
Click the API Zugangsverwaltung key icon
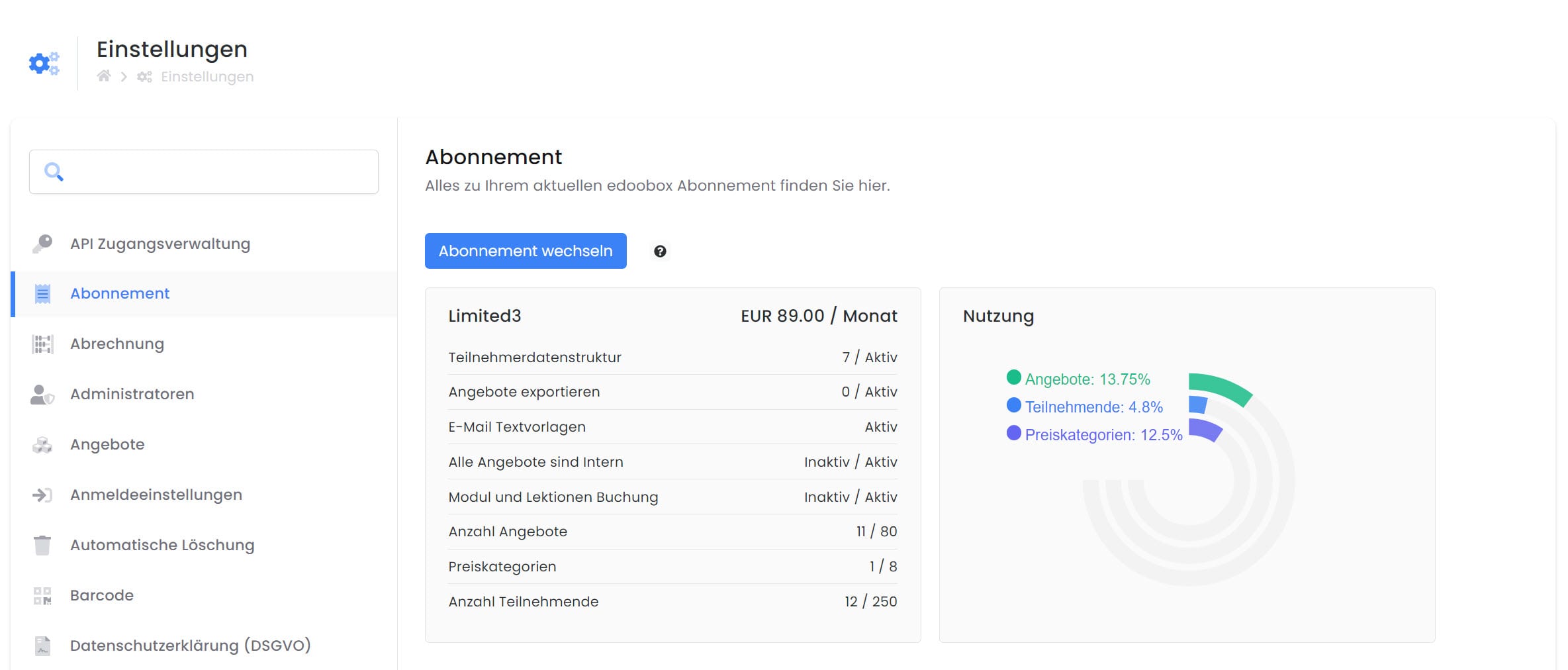[42, 244]
